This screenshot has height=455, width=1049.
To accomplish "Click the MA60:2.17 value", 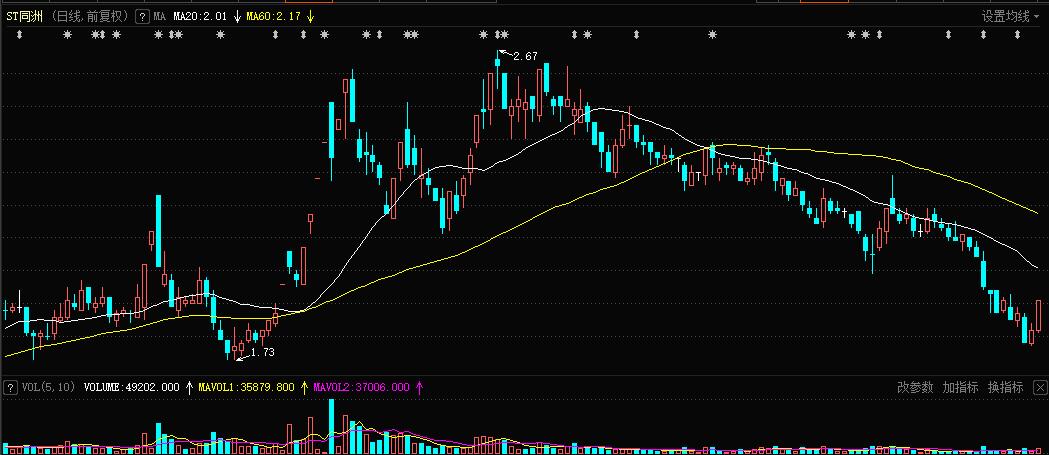I will 274,17.
